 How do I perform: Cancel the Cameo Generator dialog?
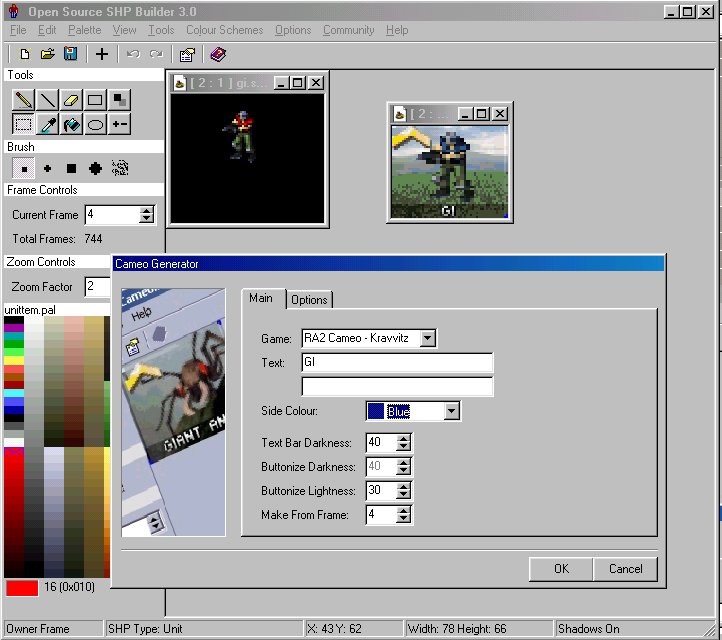pos(625,568)
